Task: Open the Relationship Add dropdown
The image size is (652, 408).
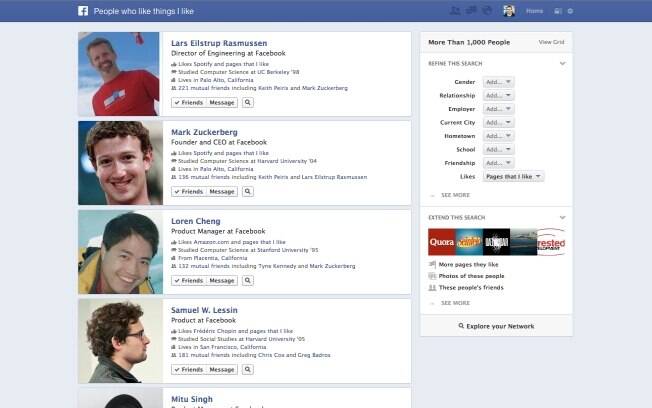Action: (x=499, y=96)
